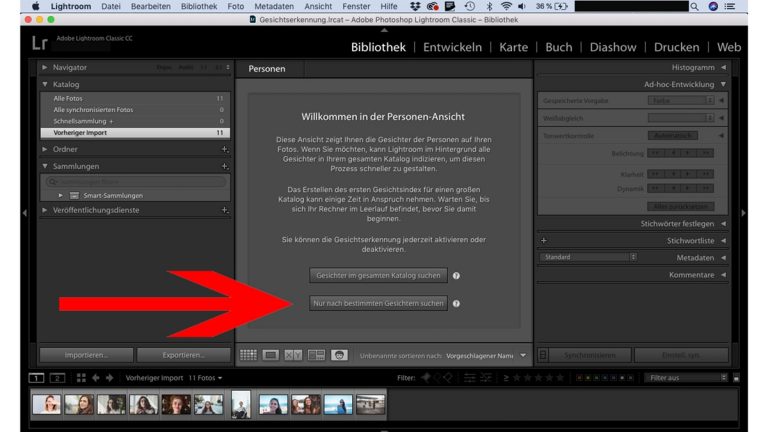Expand the Navigator panel

pyautogui.click(x=45, y=67)
